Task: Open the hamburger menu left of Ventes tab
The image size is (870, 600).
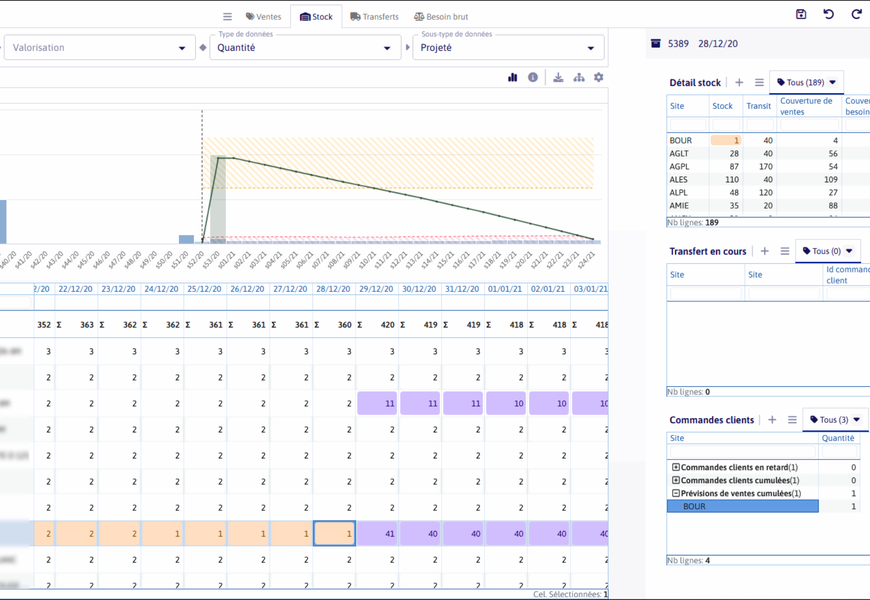Action: click(227, 16)
